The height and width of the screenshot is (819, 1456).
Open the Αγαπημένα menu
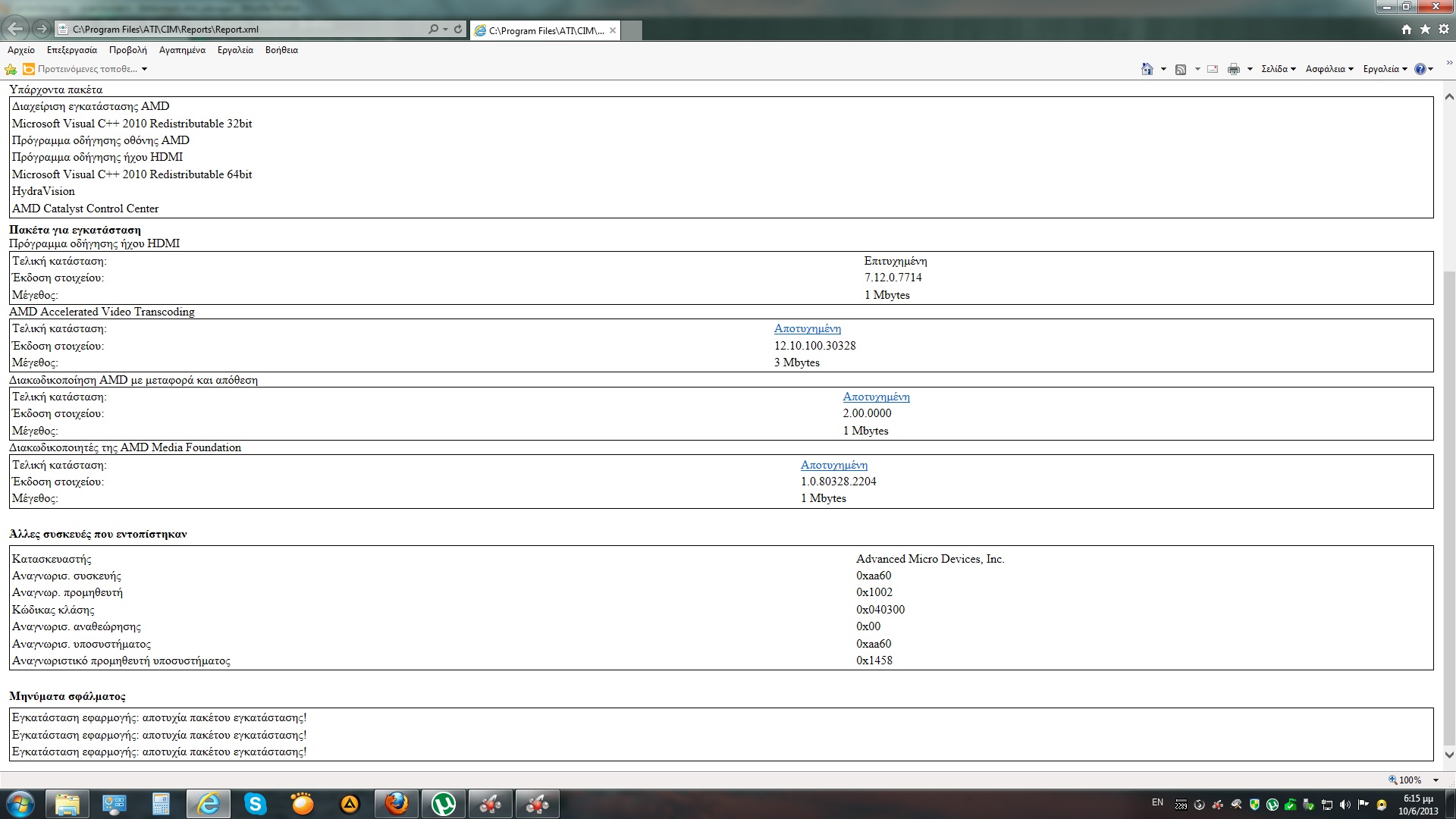pyautogui.click(x=182, y=50)
